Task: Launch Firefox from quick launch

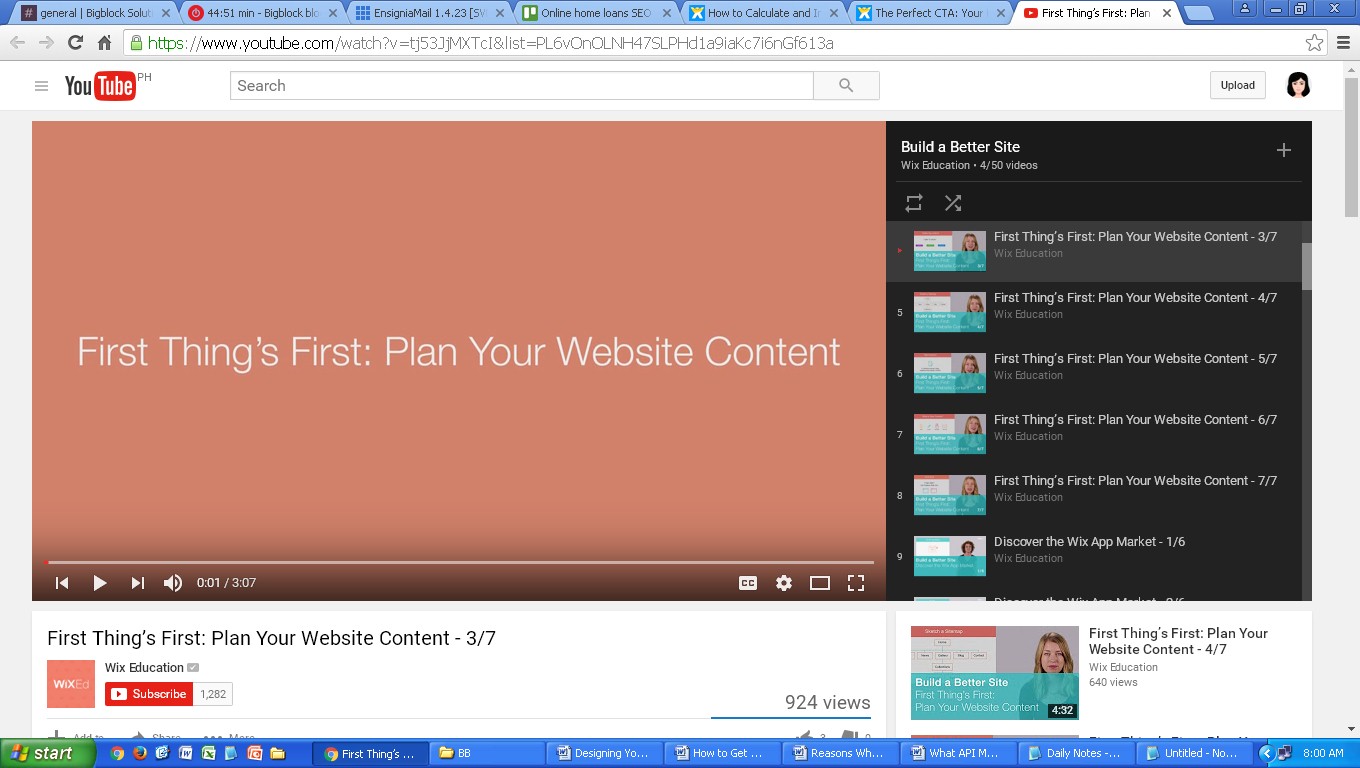Action: (x=140, y=753)
